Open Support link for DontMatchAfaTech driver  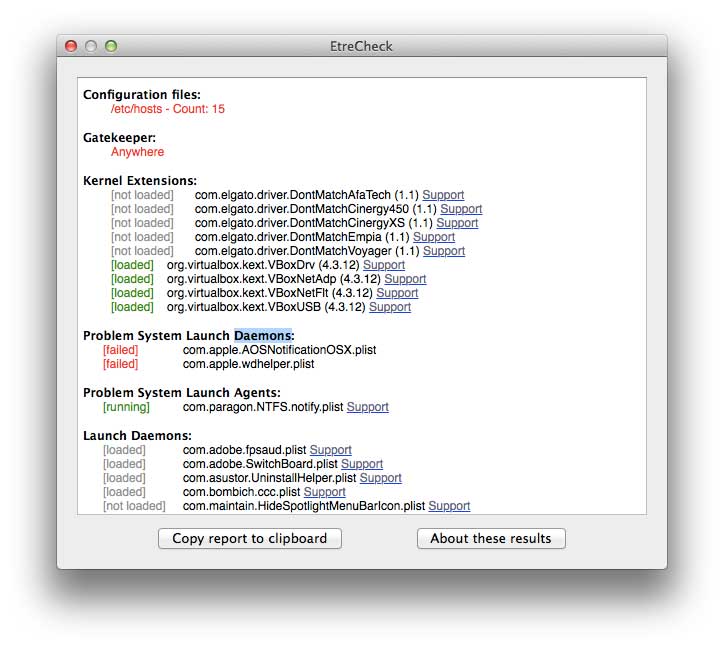click(x=443, y=195)
